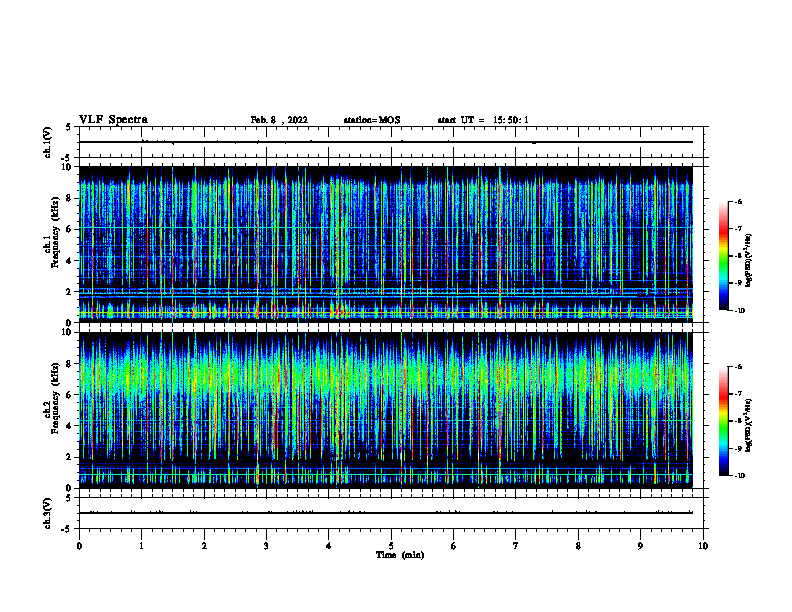Click the ch.2 color scale log(PSD) label
Screen dimensions: 792x612
tap(750, 425)
